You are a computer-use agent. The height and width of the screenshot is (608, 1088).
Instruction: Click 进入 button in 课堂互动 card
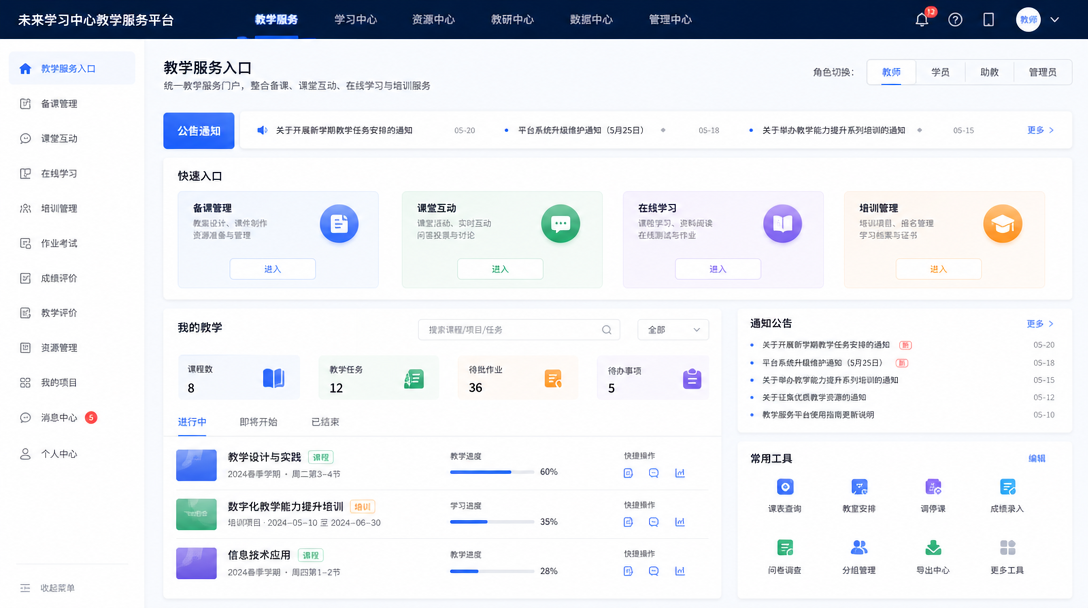[500, 269]
